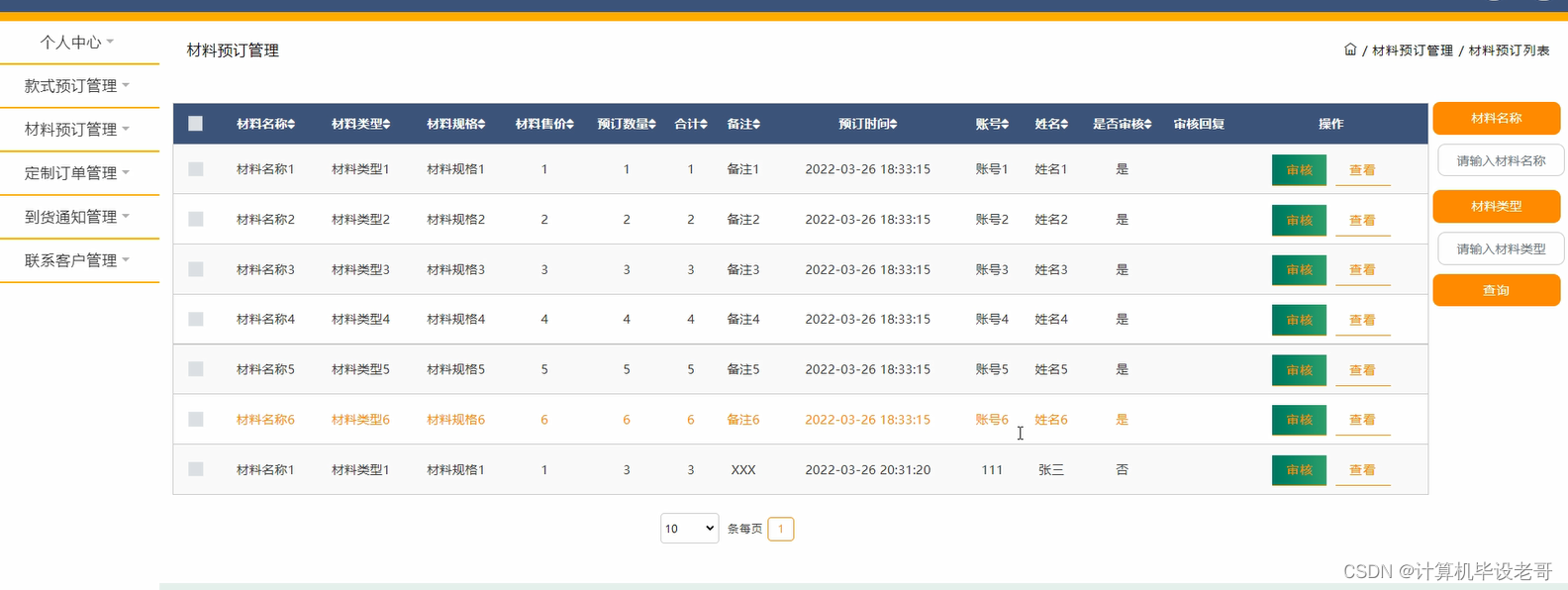Click 查看 link for 姓名1 row

pos(1363,170)
